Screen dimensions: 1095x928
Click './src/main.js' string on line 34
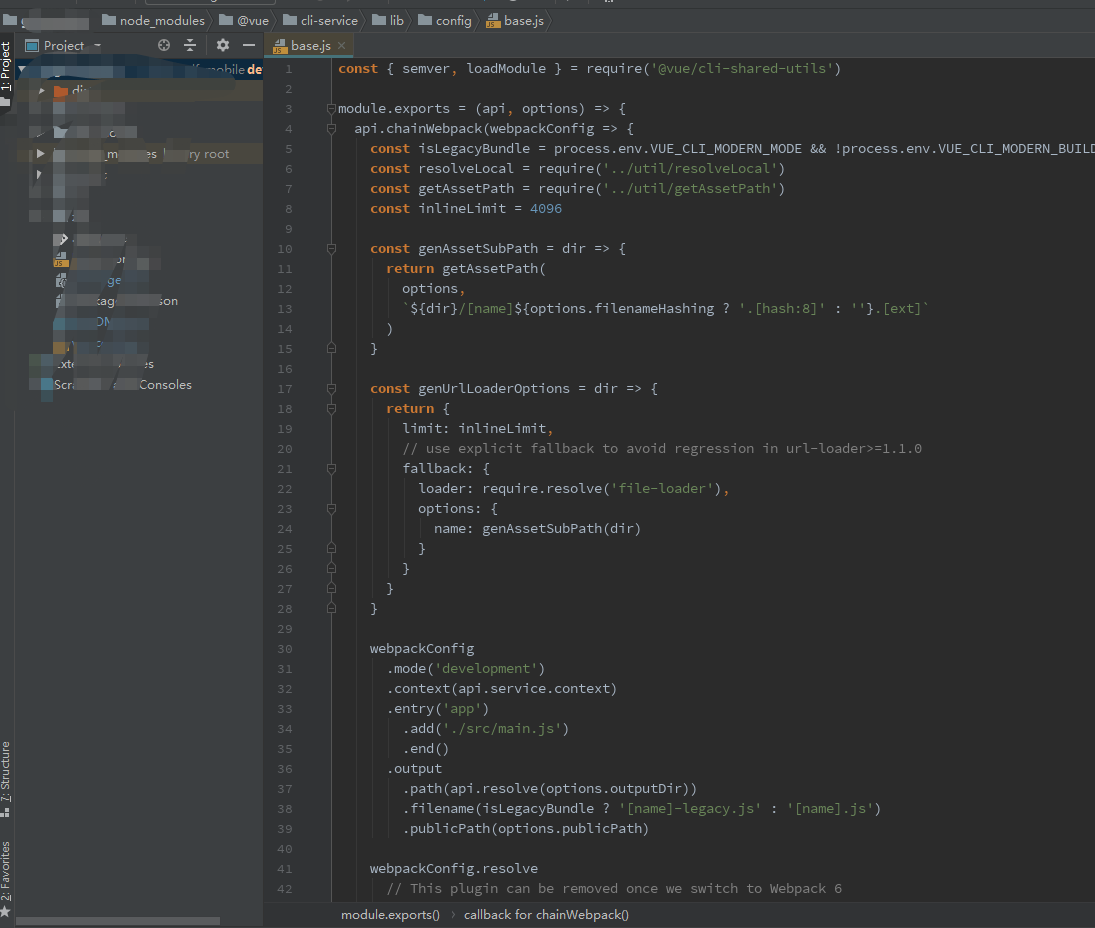click(x=501, y=729)
